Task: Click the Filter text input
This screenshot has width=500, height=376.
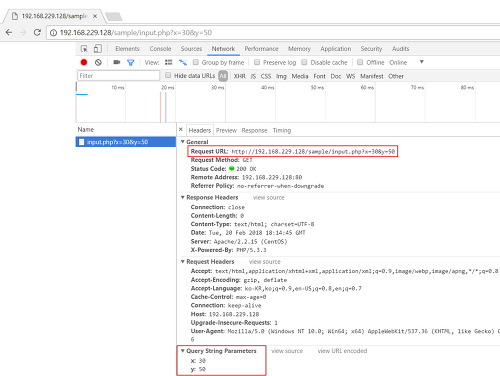Action: 118,76
